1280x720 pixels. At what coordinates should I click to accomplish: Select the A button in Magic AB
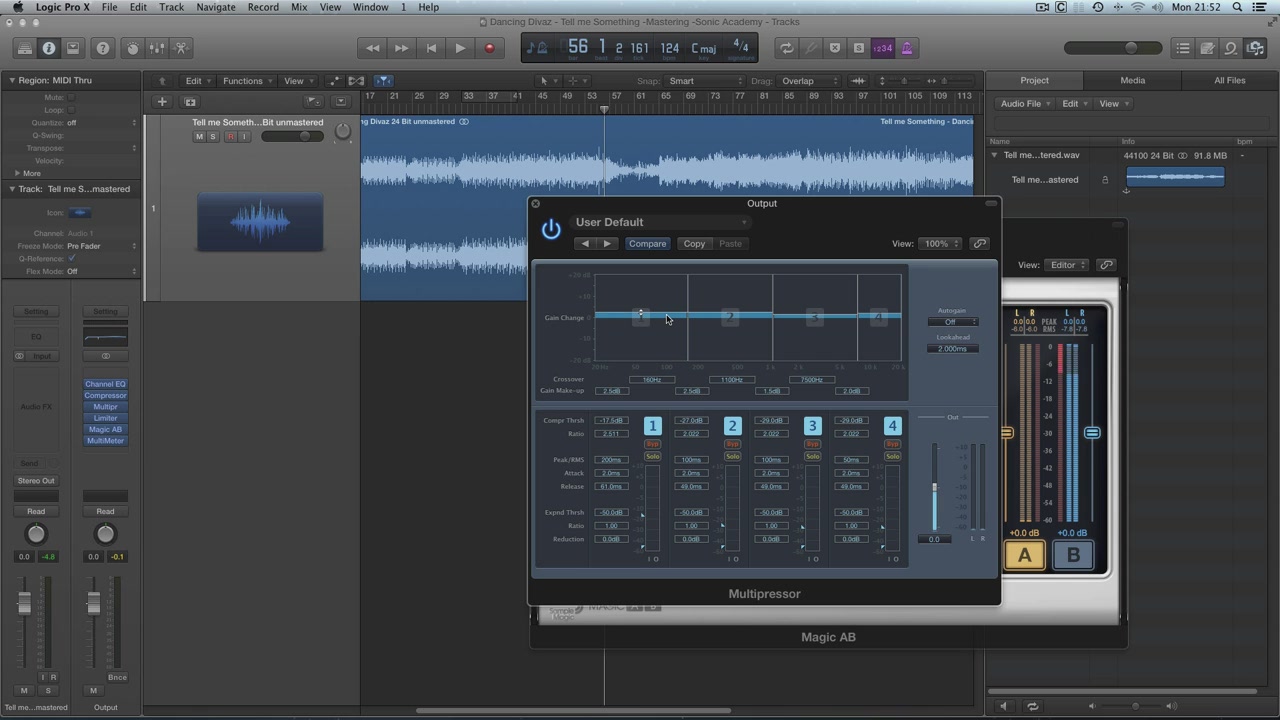pyautogui.click(x=1025, y=556)
